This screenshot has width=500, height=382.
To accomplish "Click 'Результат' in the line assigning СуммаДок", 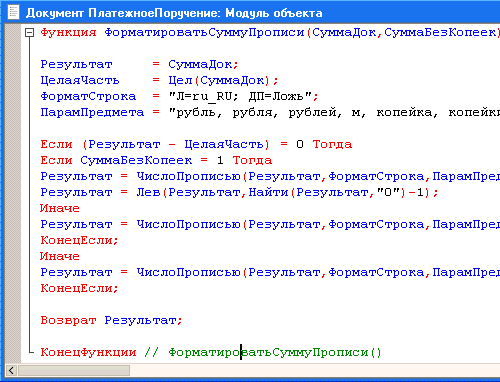I will tap(76, 64).
